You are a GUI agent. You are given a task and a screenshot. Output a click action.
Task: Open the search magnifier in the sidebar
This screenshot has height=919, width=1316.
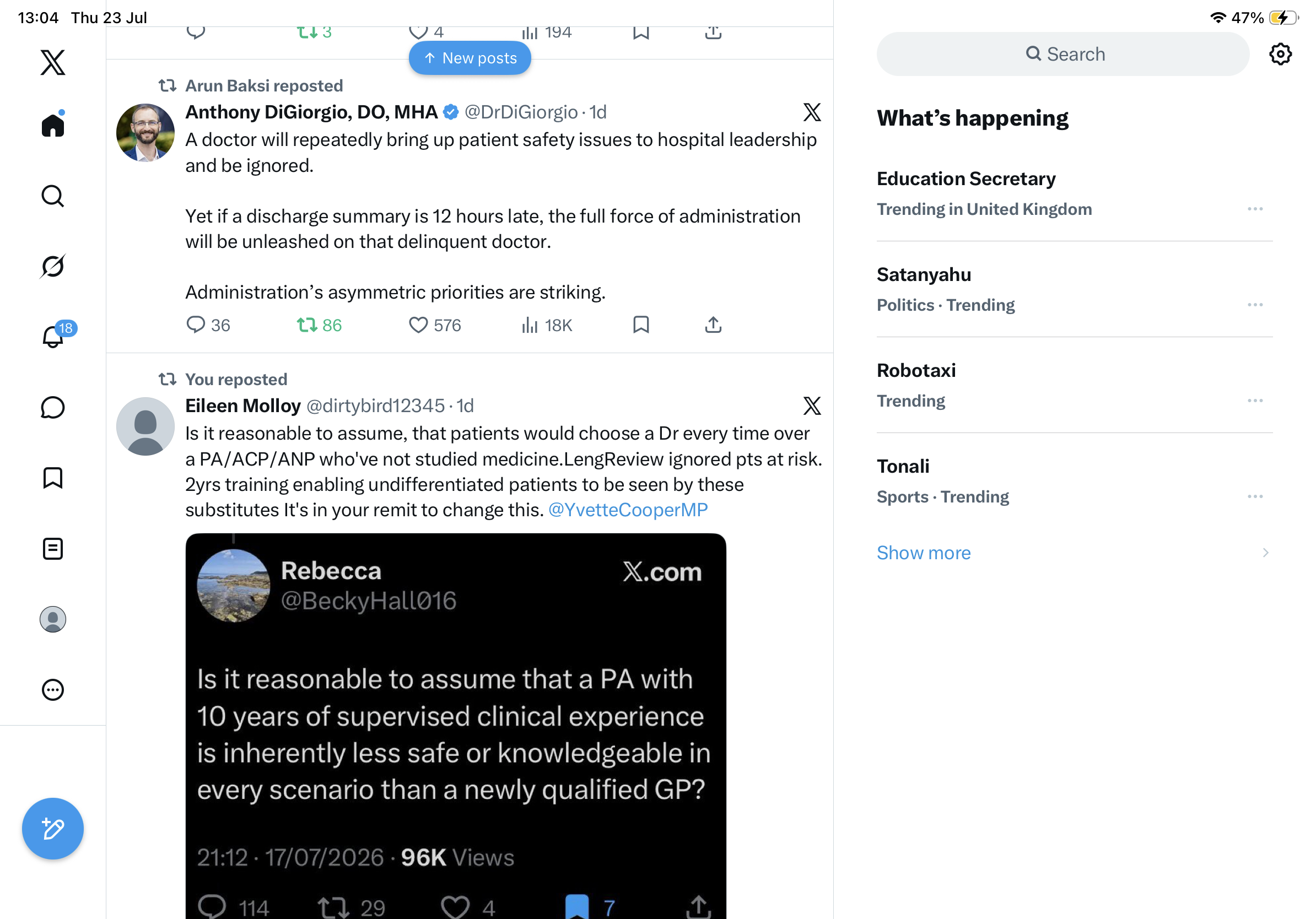(x=53, y=196)
